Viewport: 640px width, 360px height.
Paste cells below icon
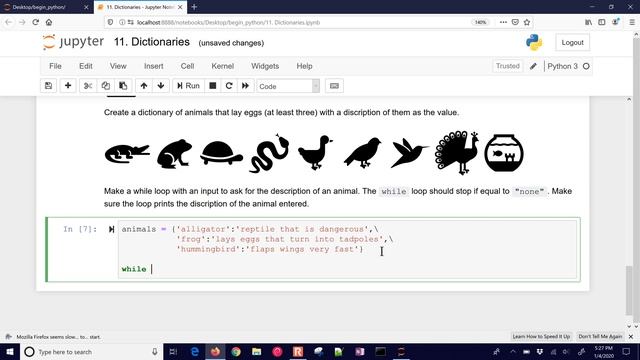coord(123,86)
